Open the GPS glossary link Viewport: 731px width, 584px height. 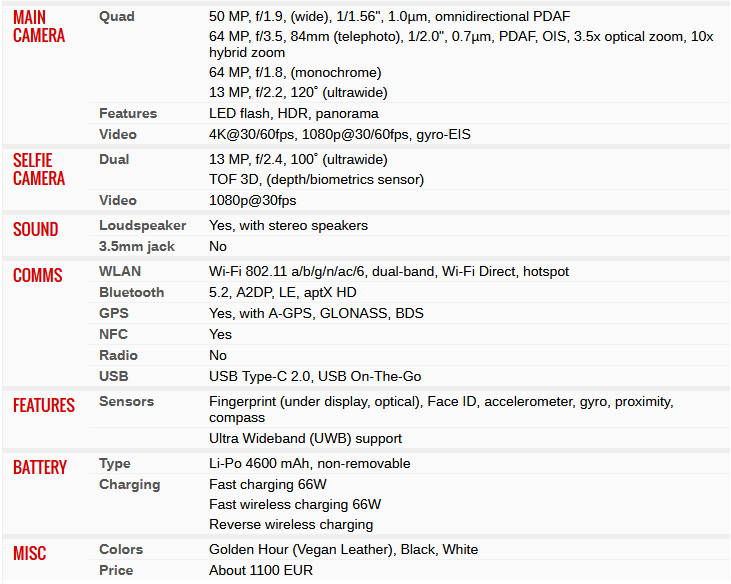(x=113, y=314)
